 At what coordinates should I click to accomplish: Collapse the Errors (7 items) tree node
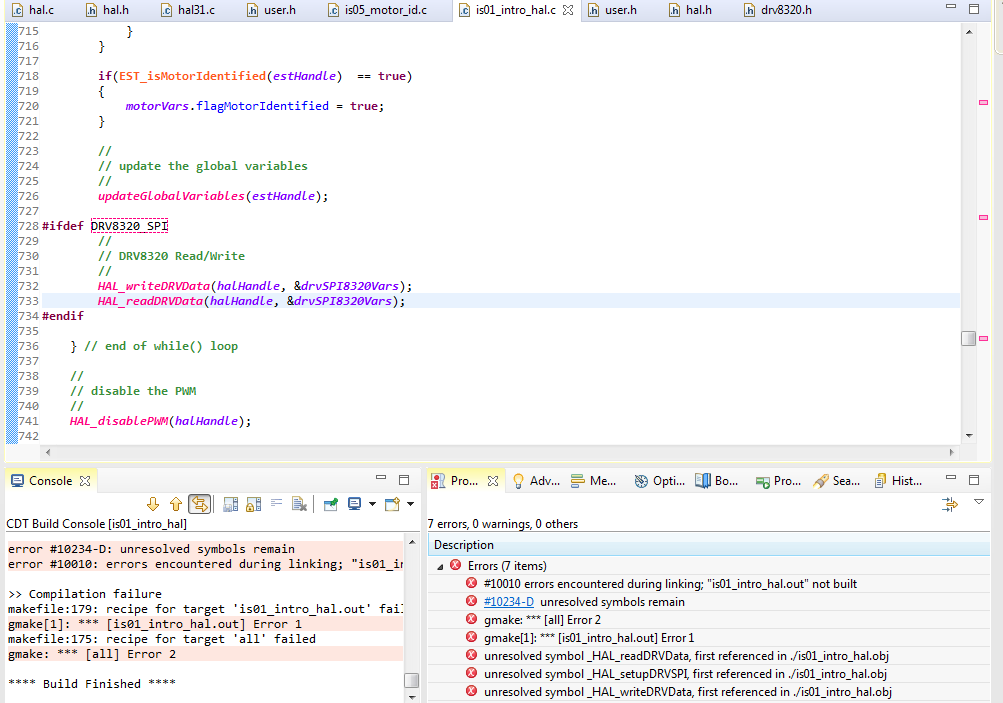coord(440,566)
